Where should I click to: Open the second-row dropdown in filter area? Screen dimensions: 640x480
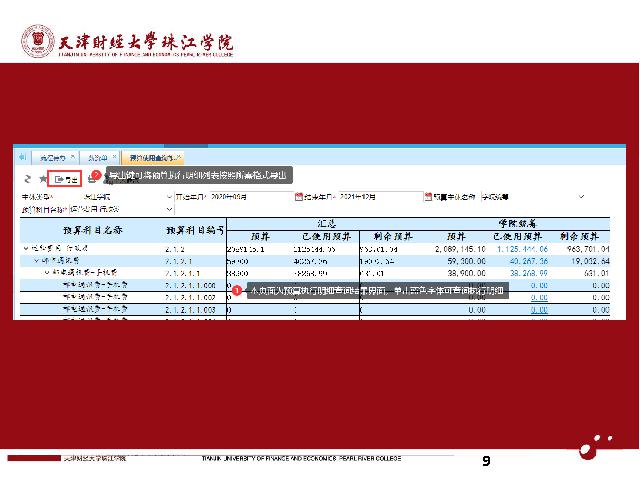[x=168, y=209]
